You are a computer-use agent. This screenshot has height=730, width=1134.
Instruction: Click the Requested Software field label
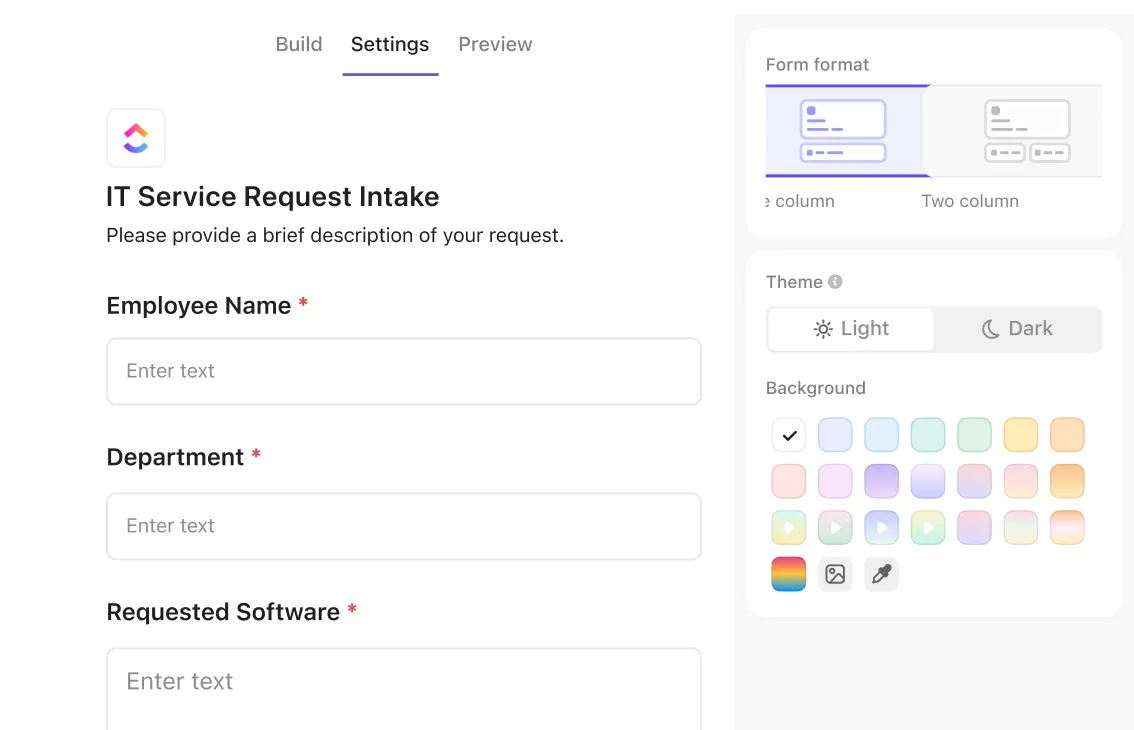click(x=223, y=612)
